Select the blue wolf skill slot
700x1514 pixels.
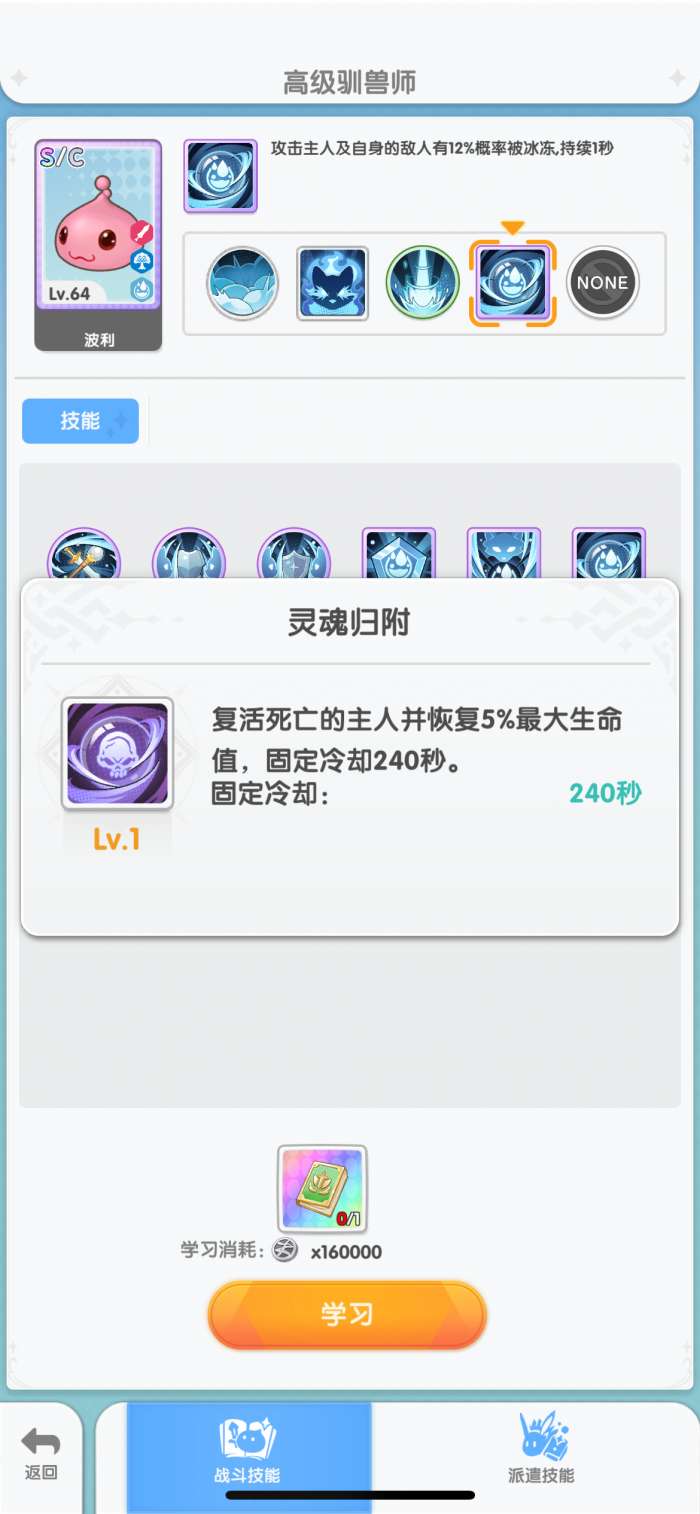point(333,283)
